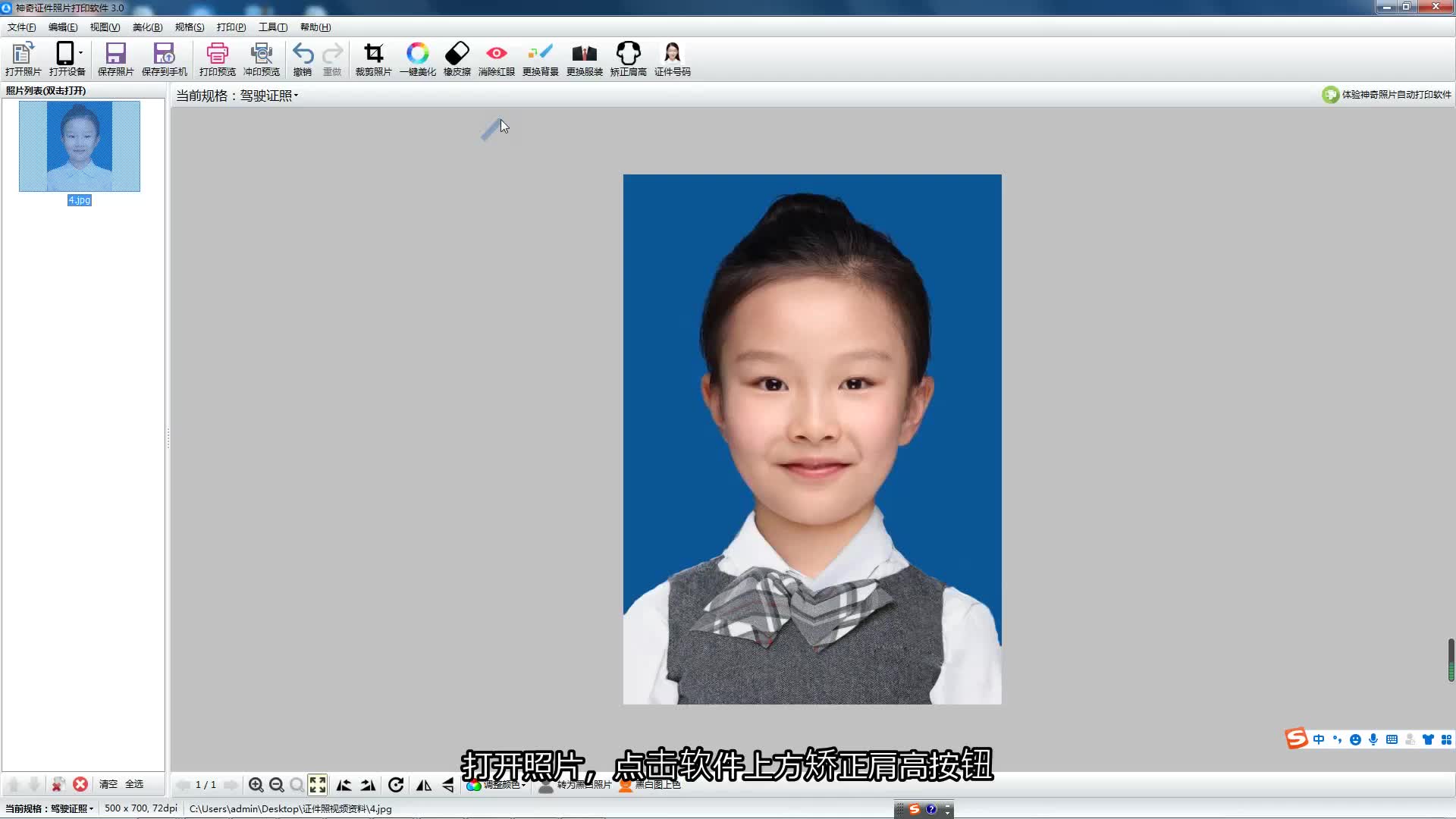Open the 规格(S) menu
The width and height of the screenshot is (1456, 819).
pyautogui.click(x=190, y=27)
